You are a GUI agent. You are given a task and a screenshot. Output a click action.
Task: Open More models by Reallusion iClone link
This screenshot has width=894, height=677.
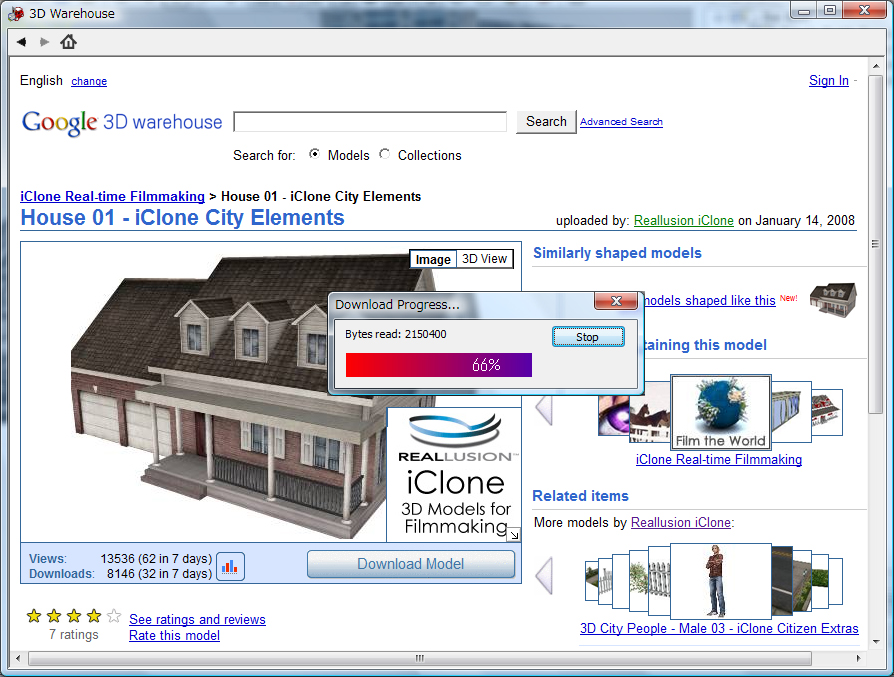click(681, 522)
